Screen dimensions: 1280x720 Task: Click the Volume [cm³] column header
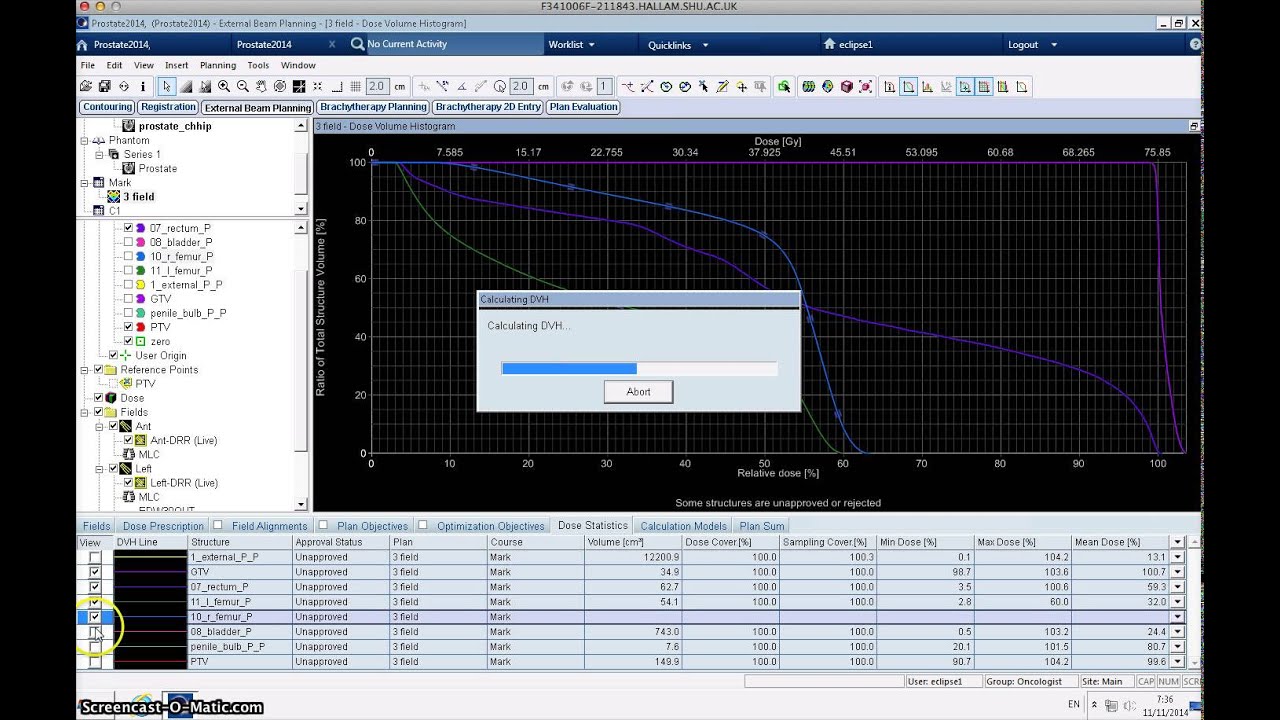coord(634,542)
